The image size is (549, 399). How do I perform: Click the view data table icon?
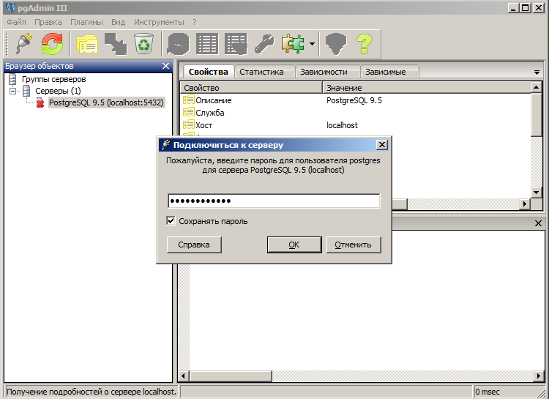tap(207, 44)
